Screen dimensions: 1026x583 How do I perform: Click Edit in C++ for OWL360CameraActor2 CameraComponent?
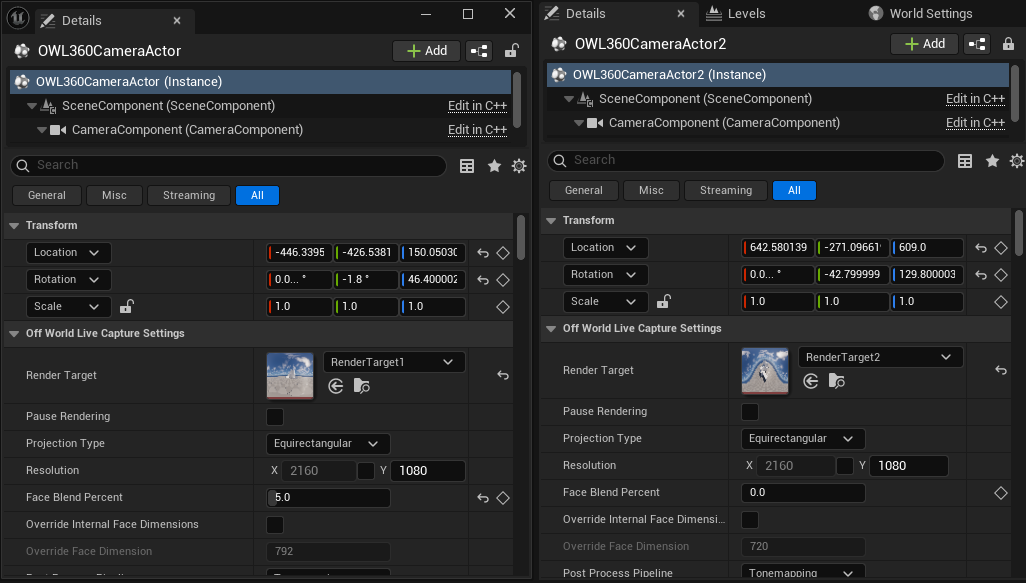[x=975, y=123]
